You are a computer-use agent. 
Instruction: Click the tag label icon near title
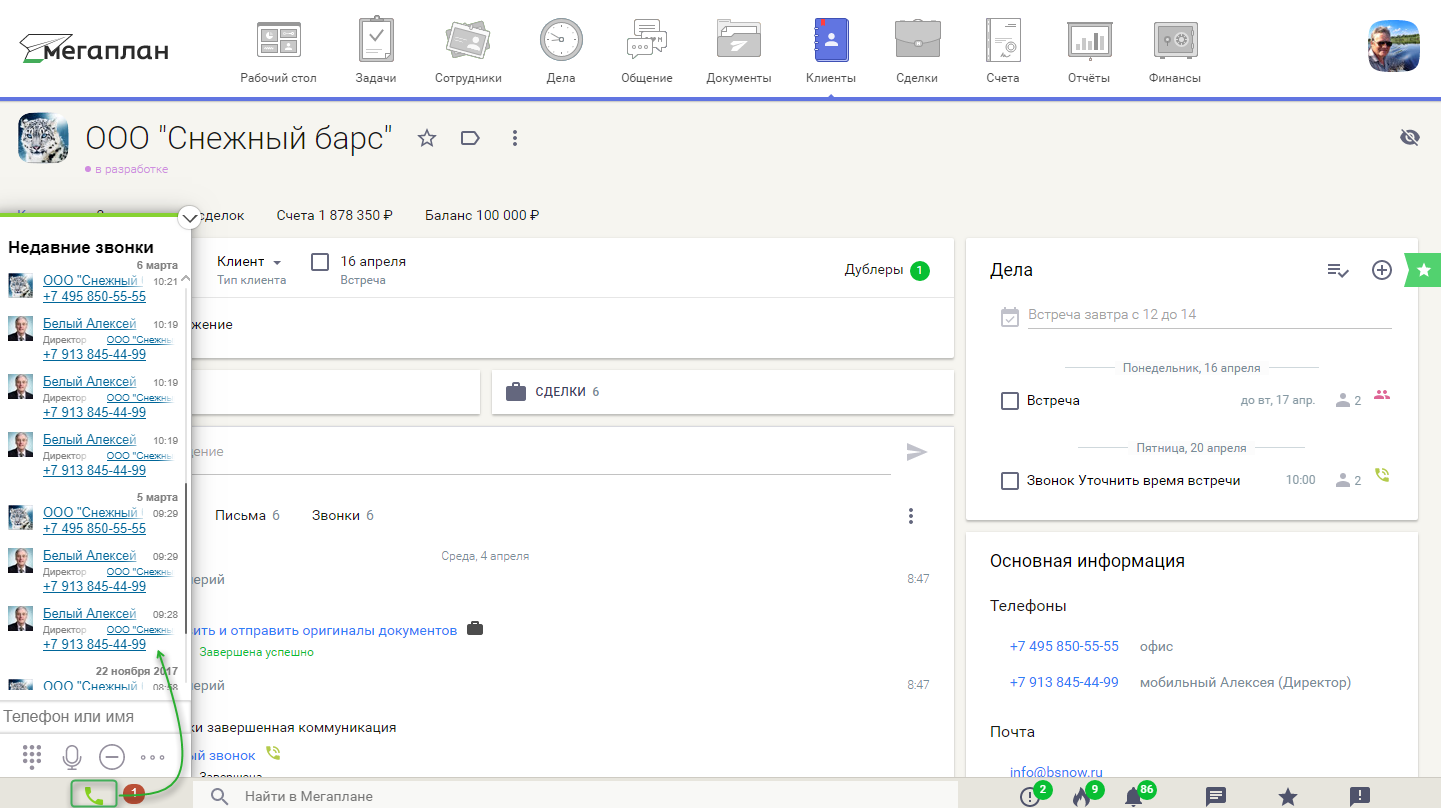pyautogui.click(x=470, y=138)
